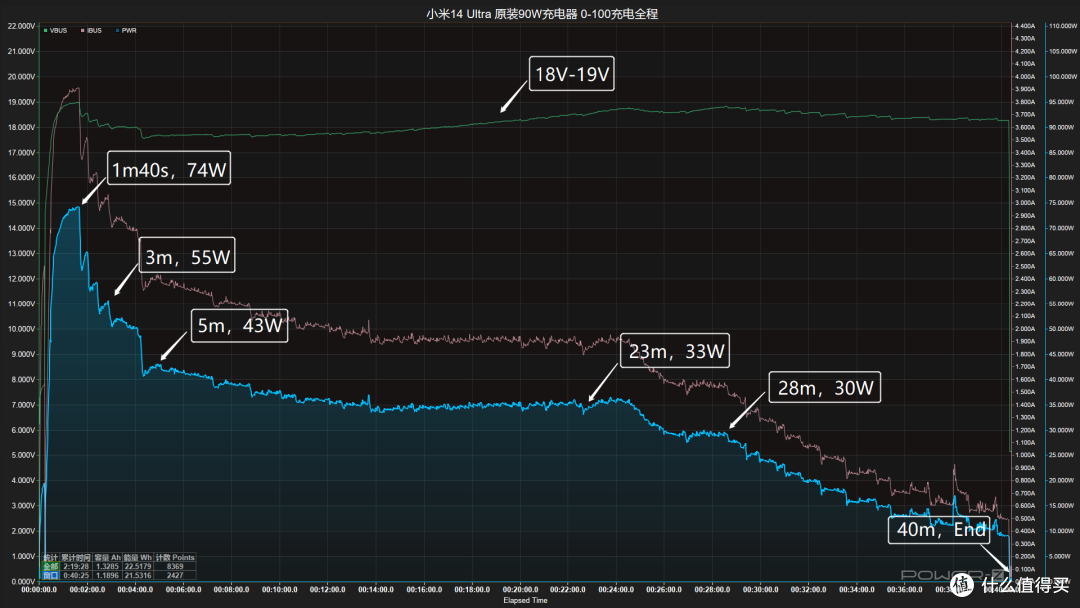Click the 75.000W power axis label
The height and width of the screenshot is (608, 1080).
pos(1063,203)
